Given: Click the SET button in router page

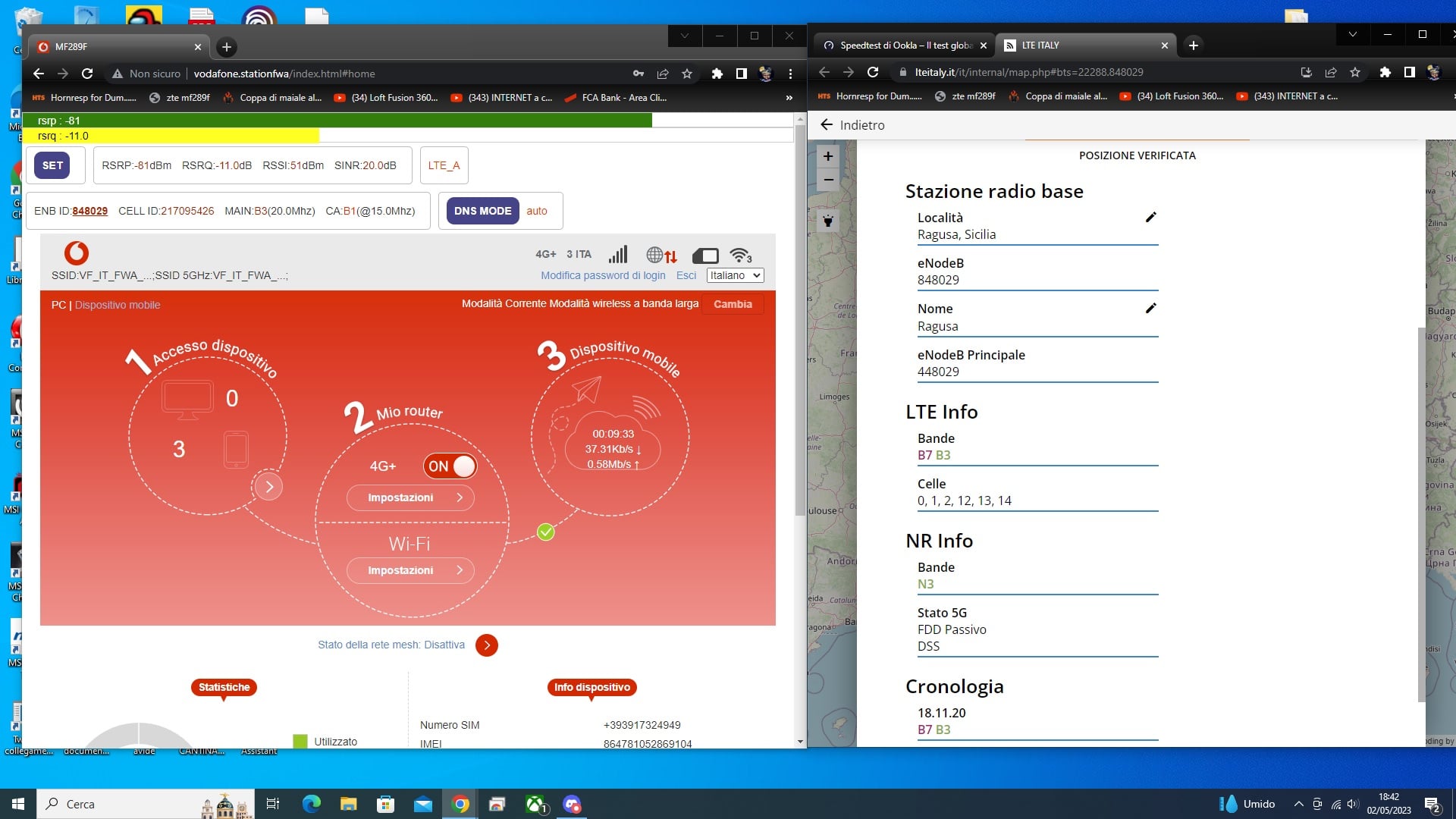Looking at the screenshot, I should coord(52,165).
